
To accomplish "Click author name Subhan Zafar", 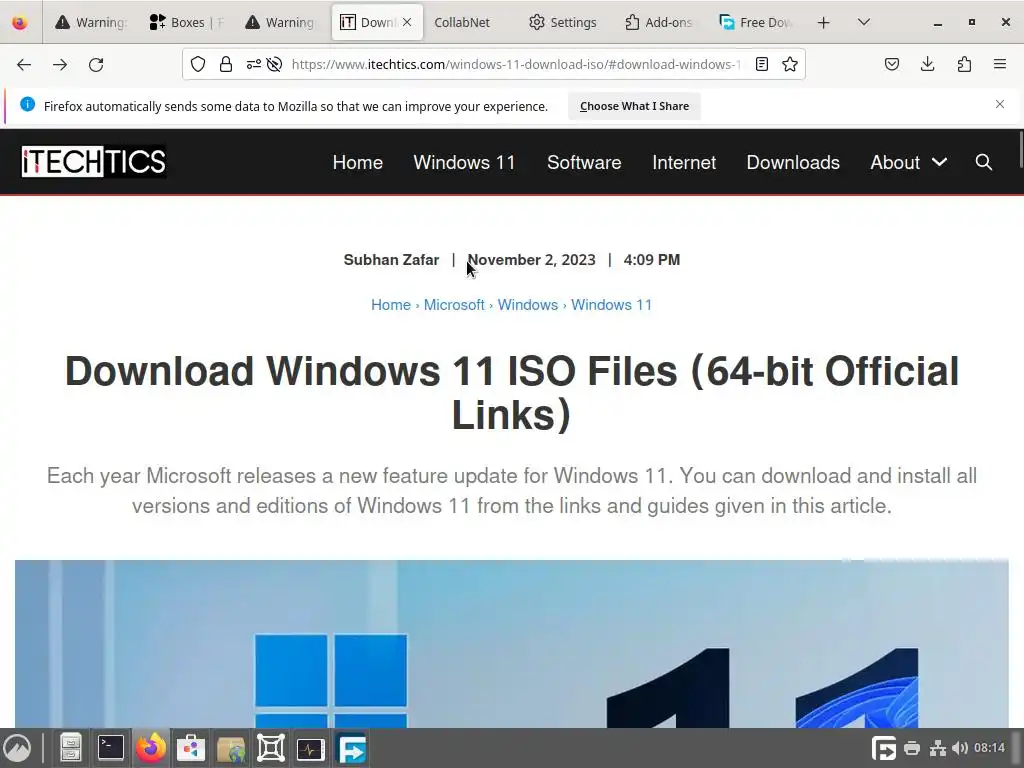I will [391, 260].
